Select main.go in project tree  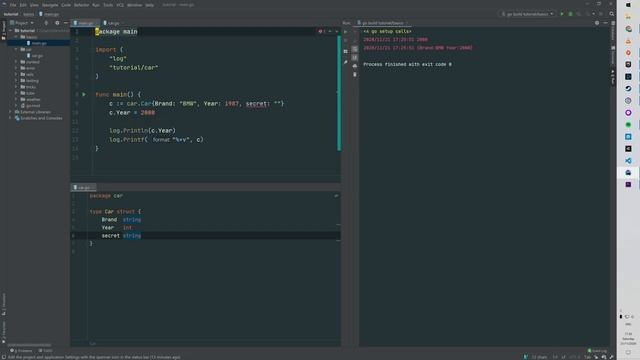pyautogui.click(x=39, y=43)
